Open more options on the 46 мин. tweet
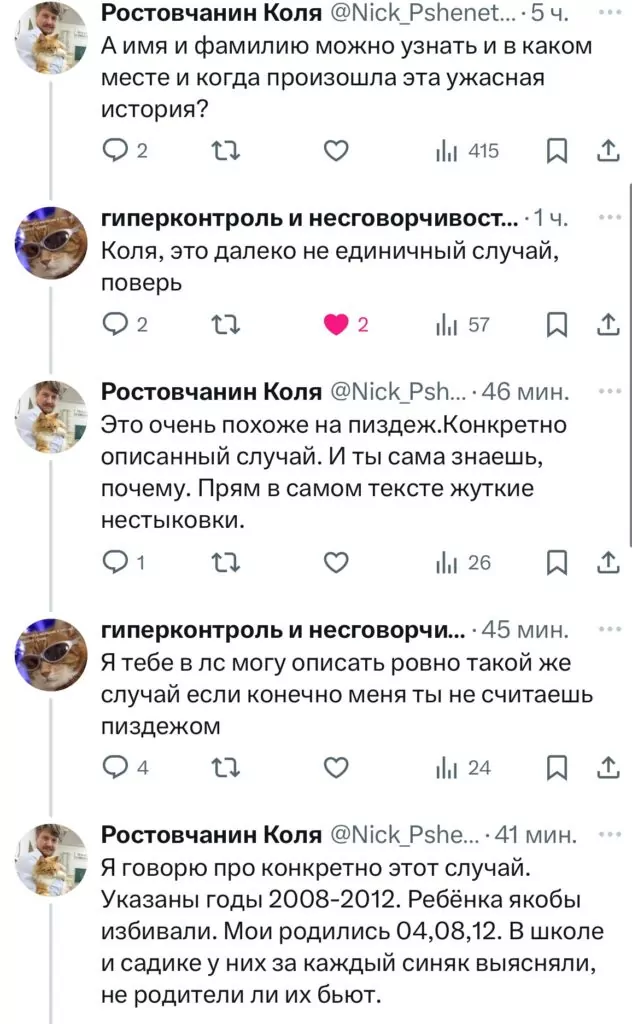The width and height of the screenshot is (632, 1024). pos(608,389)
